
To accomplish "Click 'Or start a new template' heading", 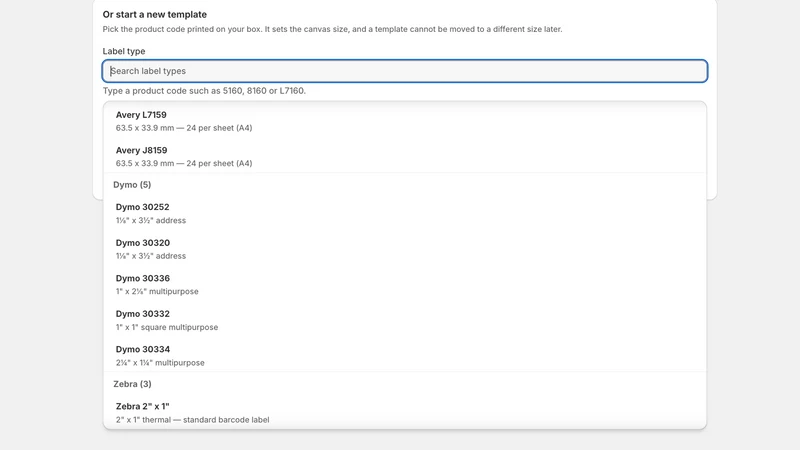I will (155, 14).
